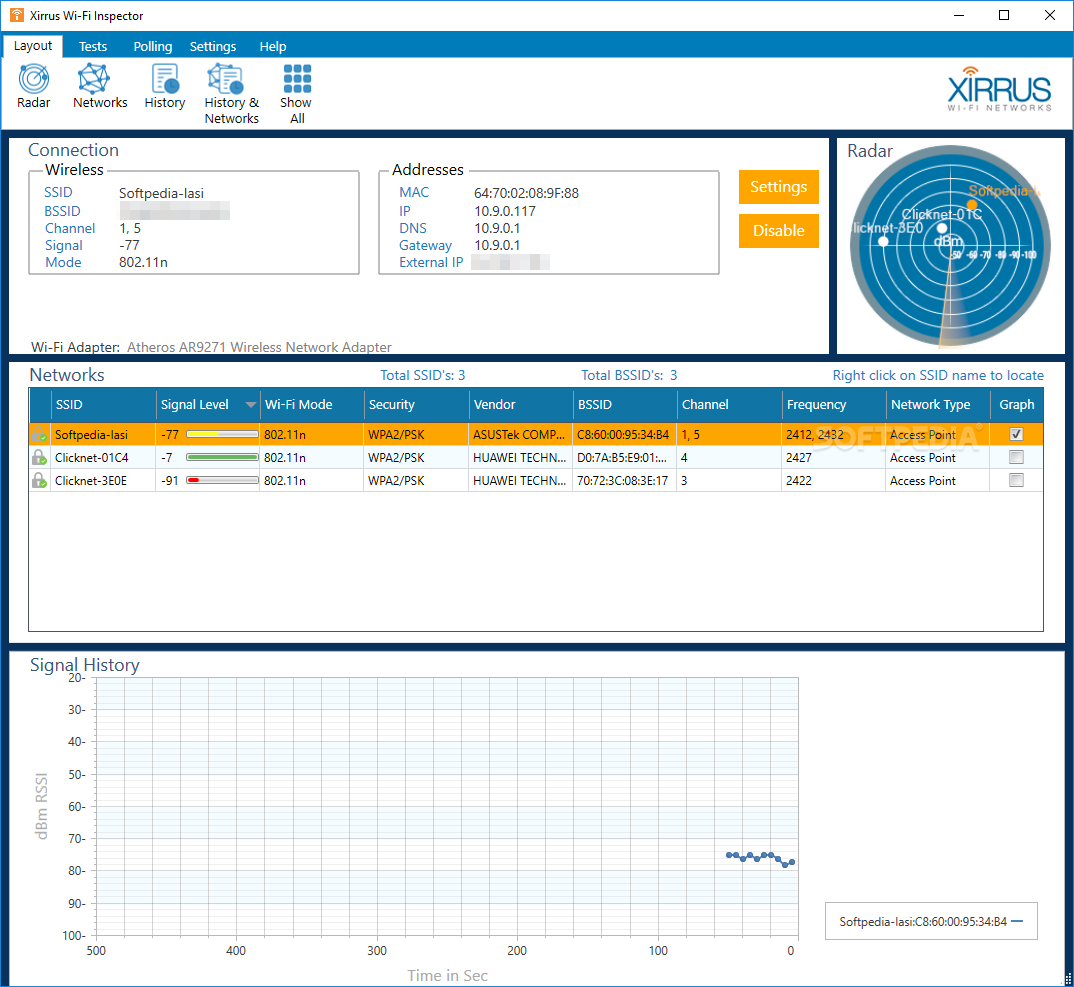Open the Radar layout view
This screenshot has width=1074, height=987.
pos(34,86)
